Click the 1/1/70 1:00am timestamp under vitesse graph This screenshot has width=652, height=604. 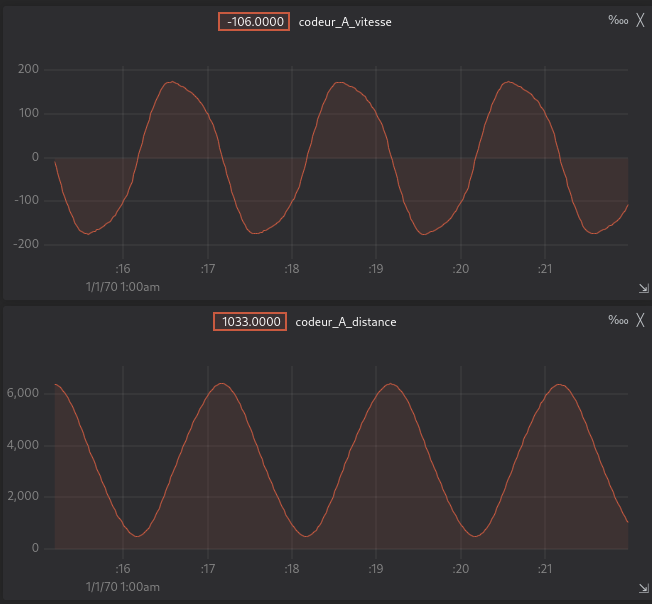pyautogui.click(x=123, y=287)
